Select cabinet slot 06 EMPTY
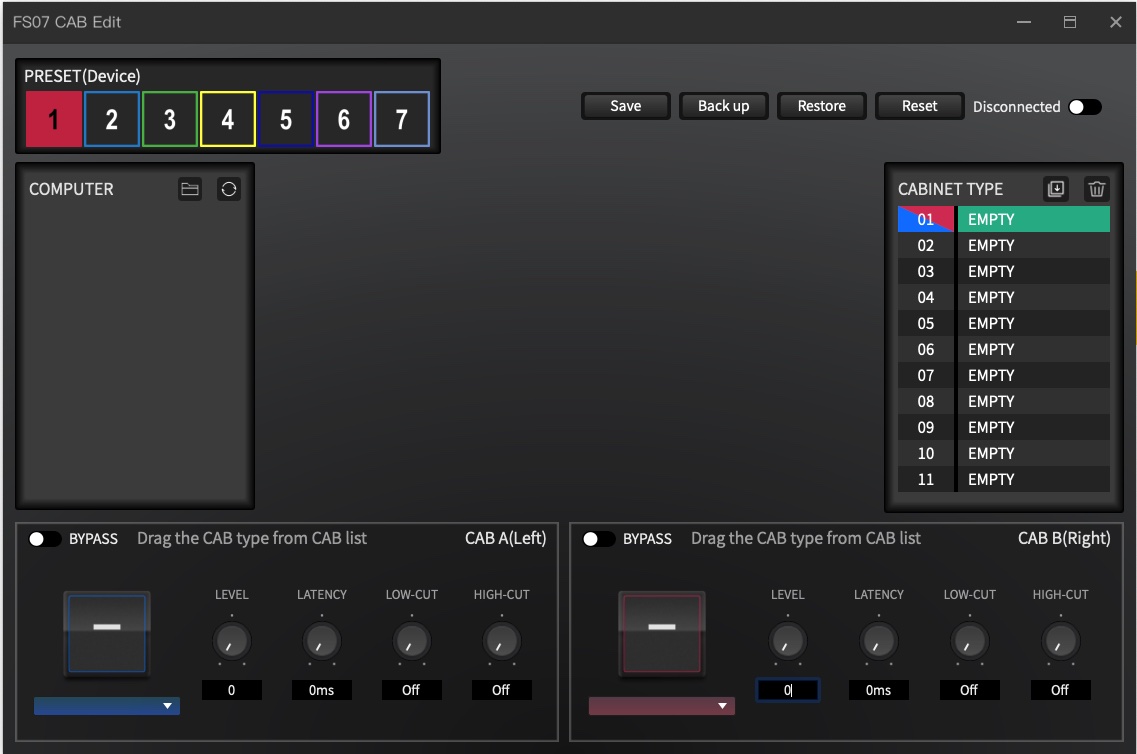This screenshot has height=754, width=1137. point(1004,349)
